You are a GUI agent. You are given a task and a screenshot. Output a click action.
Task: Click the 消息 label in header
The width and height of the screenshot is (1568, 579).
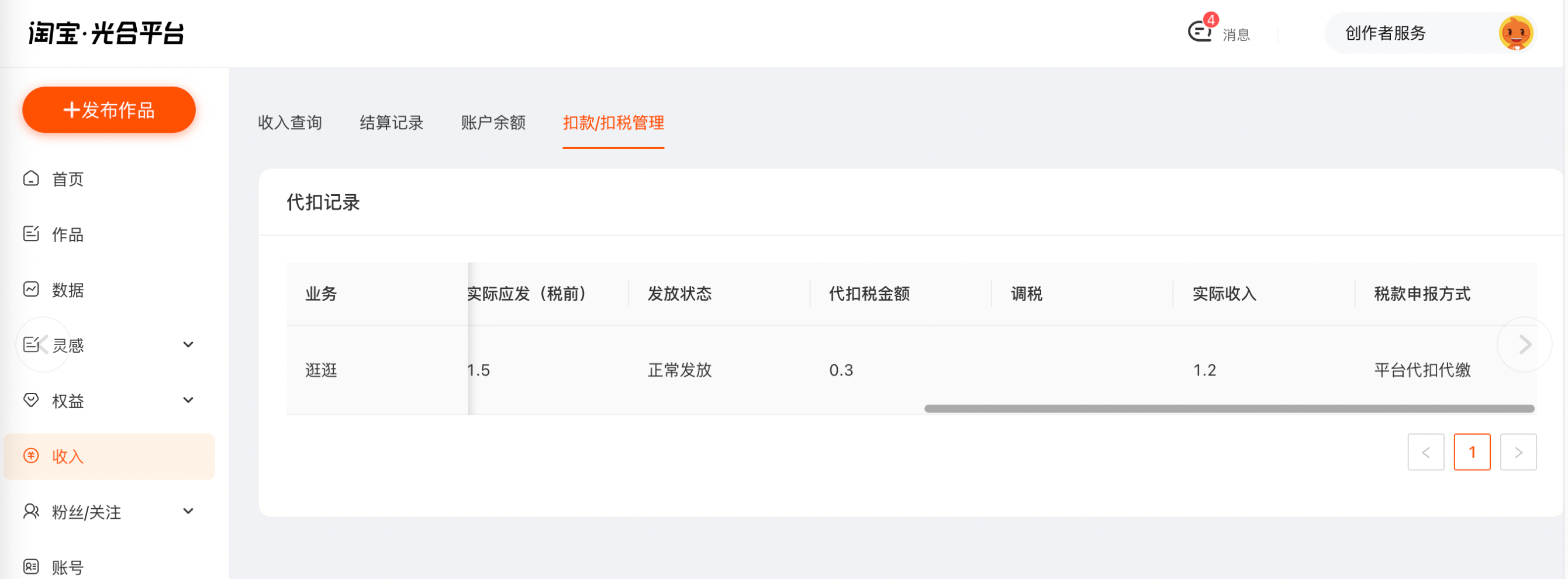pyautogui.click(x=1237, y=35)
